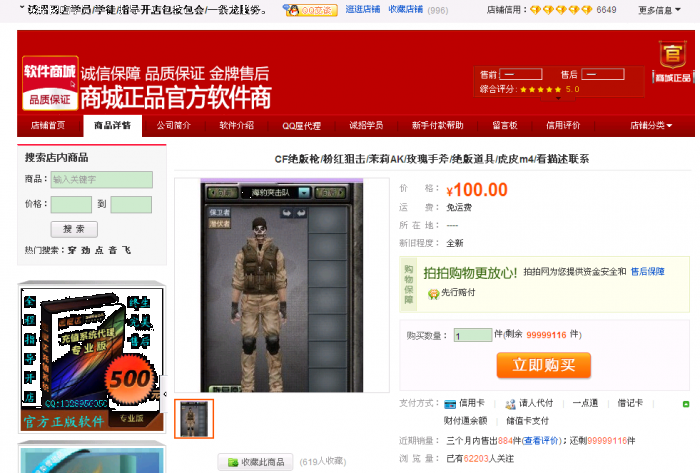Click the minimum price input field
This screenshot has width=700, height=473.
71,204
